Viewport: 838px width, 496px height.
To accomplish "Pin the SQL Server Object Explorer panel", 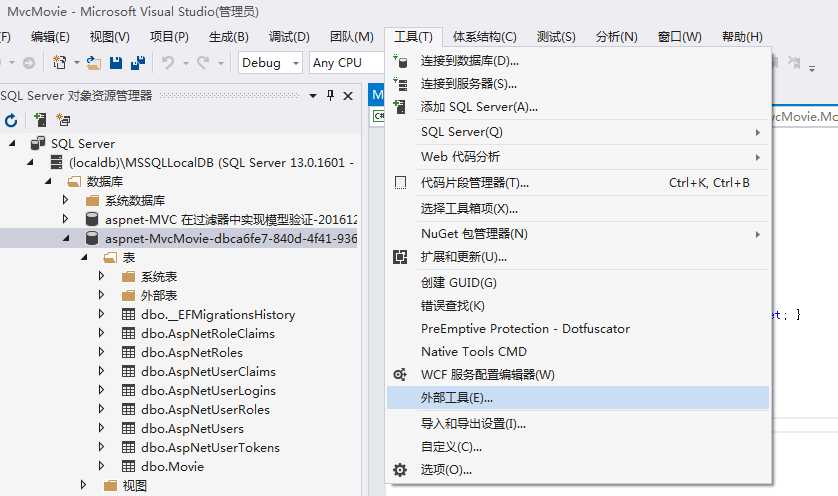I will 330,96.
